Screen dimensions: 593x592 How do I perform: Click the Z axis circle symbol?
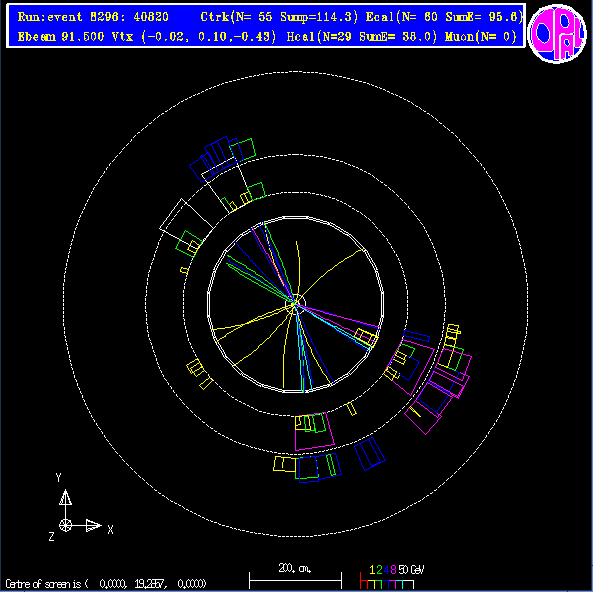(x=65, y=525)
